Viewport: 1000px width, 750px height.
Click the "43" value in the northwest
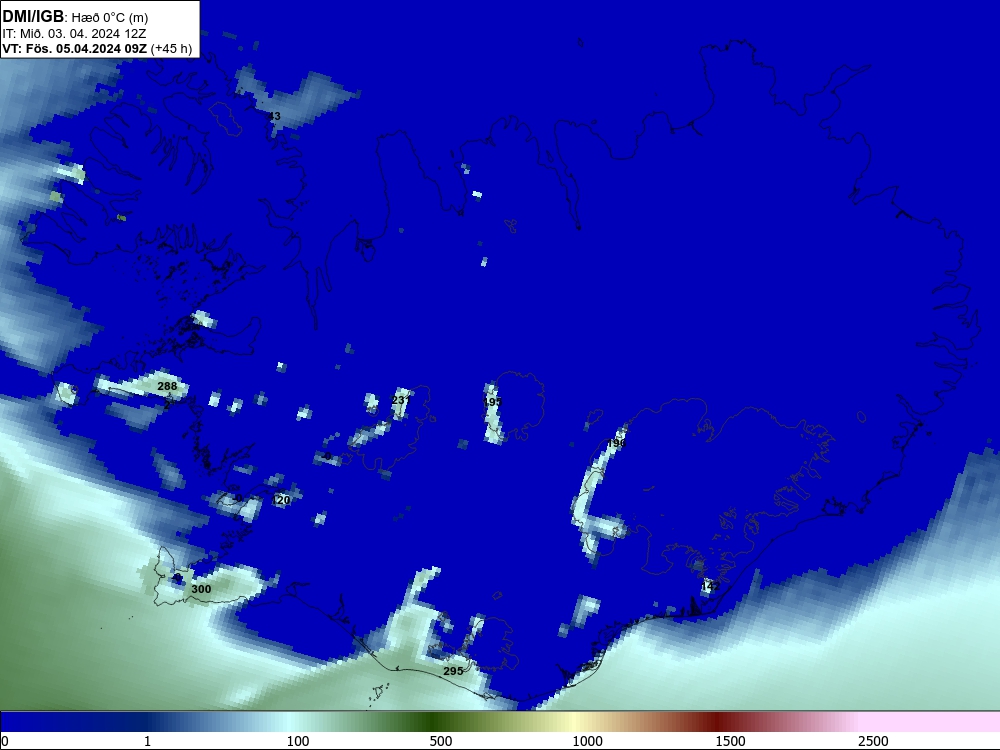pos(274,116)
